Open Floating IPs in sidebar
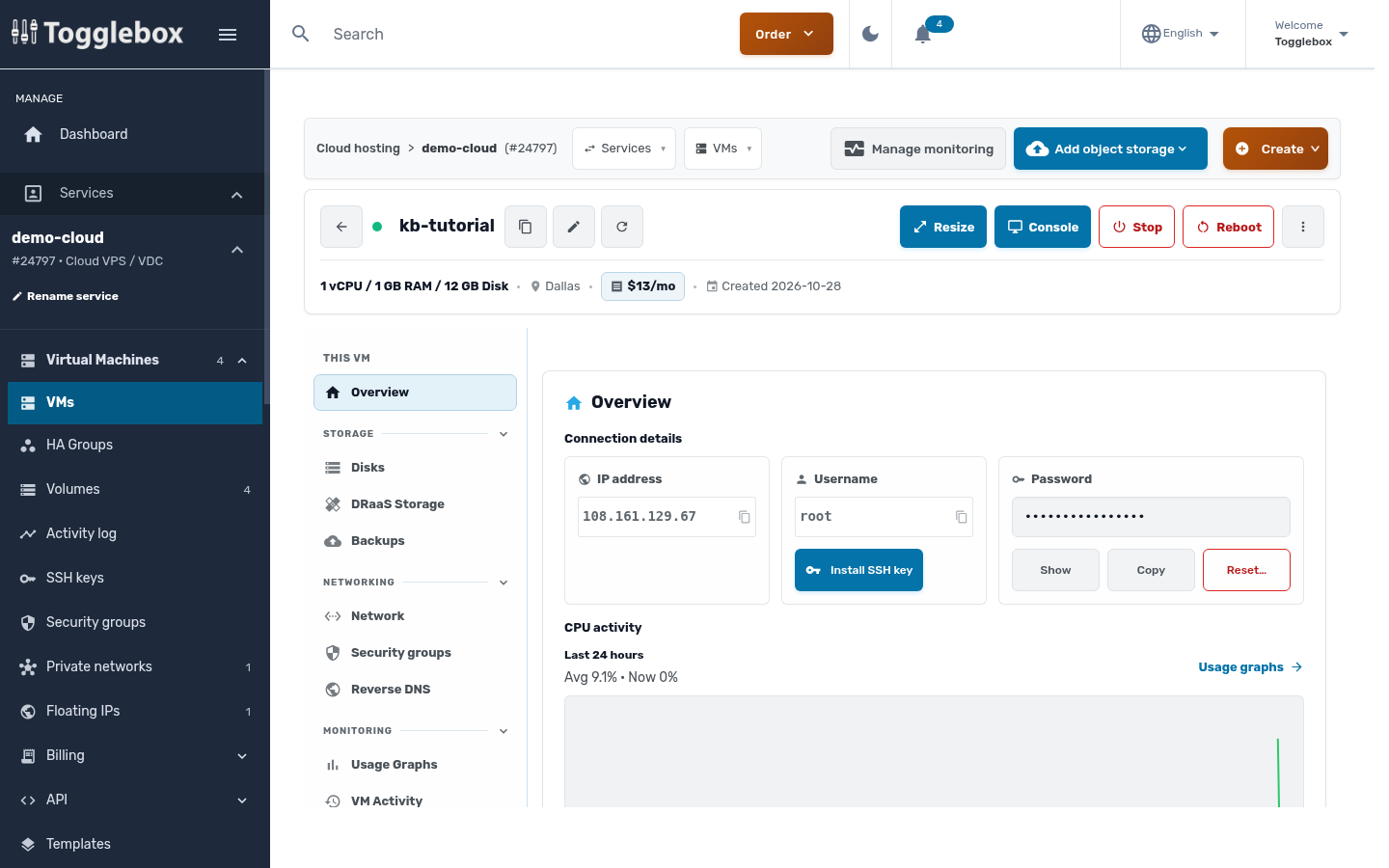The height and width of the screenshot is (868, 1389). pos(135,711)
